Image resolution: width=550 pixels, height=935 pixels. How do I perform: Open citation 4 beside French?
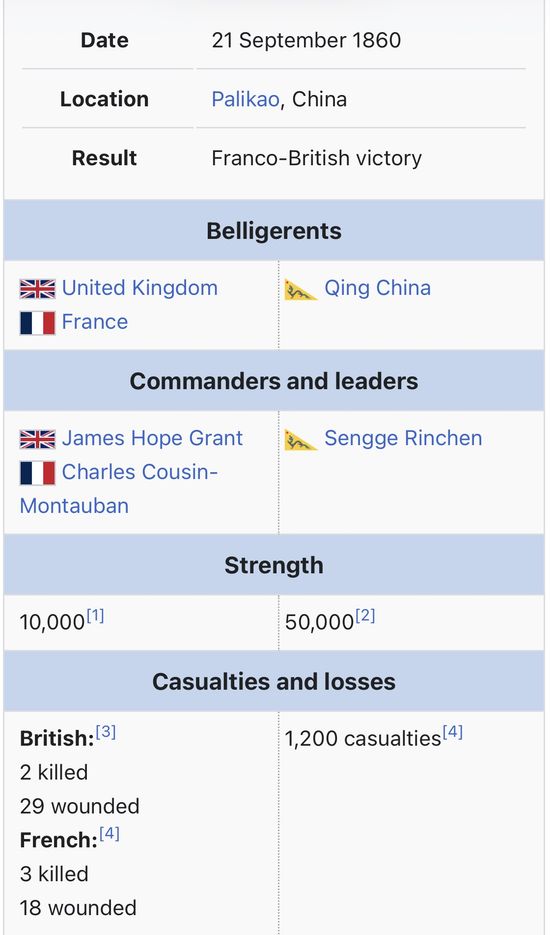[110, 833]
